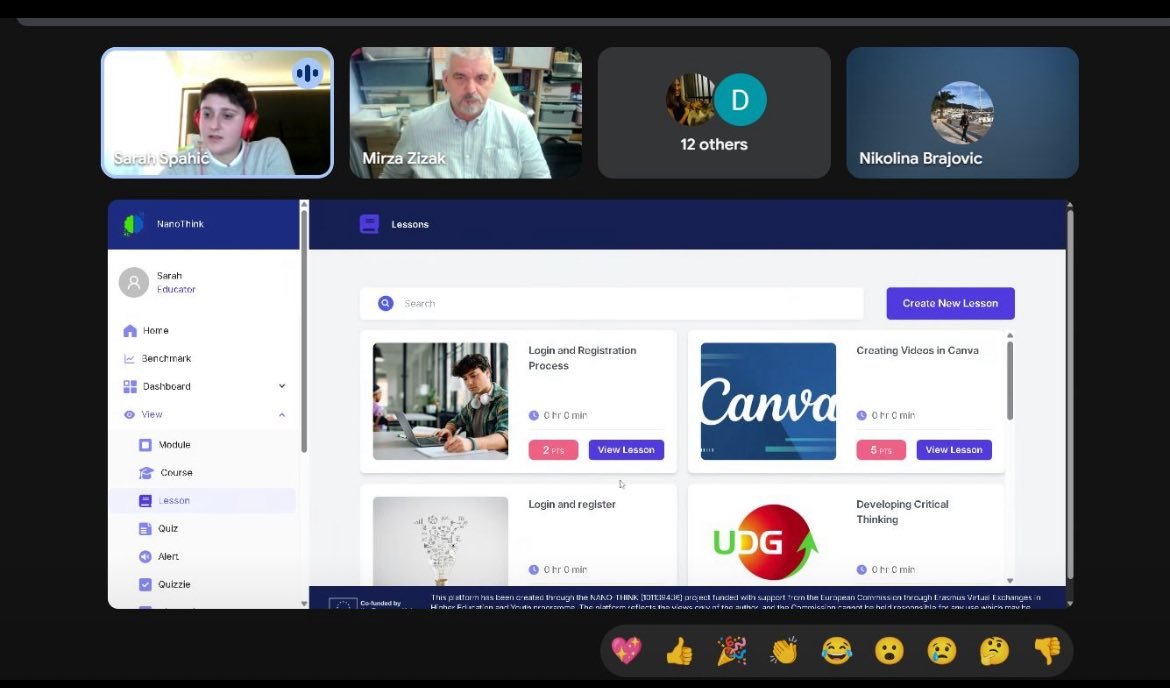Screen dimensions: 1170x688
Task: Click the Login and register title
Action: click(x=572, y=504)
